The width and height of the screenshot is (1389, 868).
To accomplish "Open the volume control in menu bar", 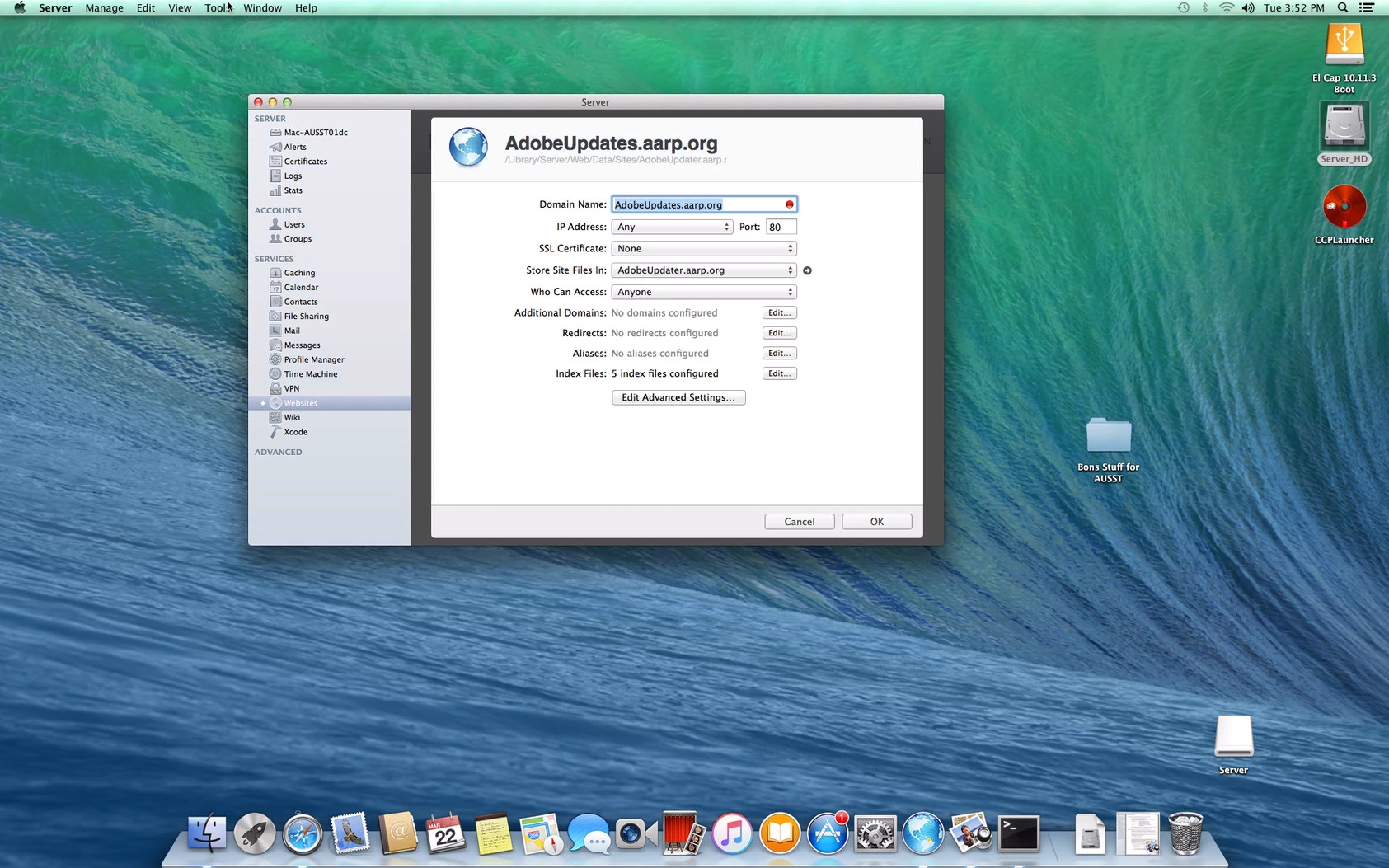I will tap(1248, 8).
